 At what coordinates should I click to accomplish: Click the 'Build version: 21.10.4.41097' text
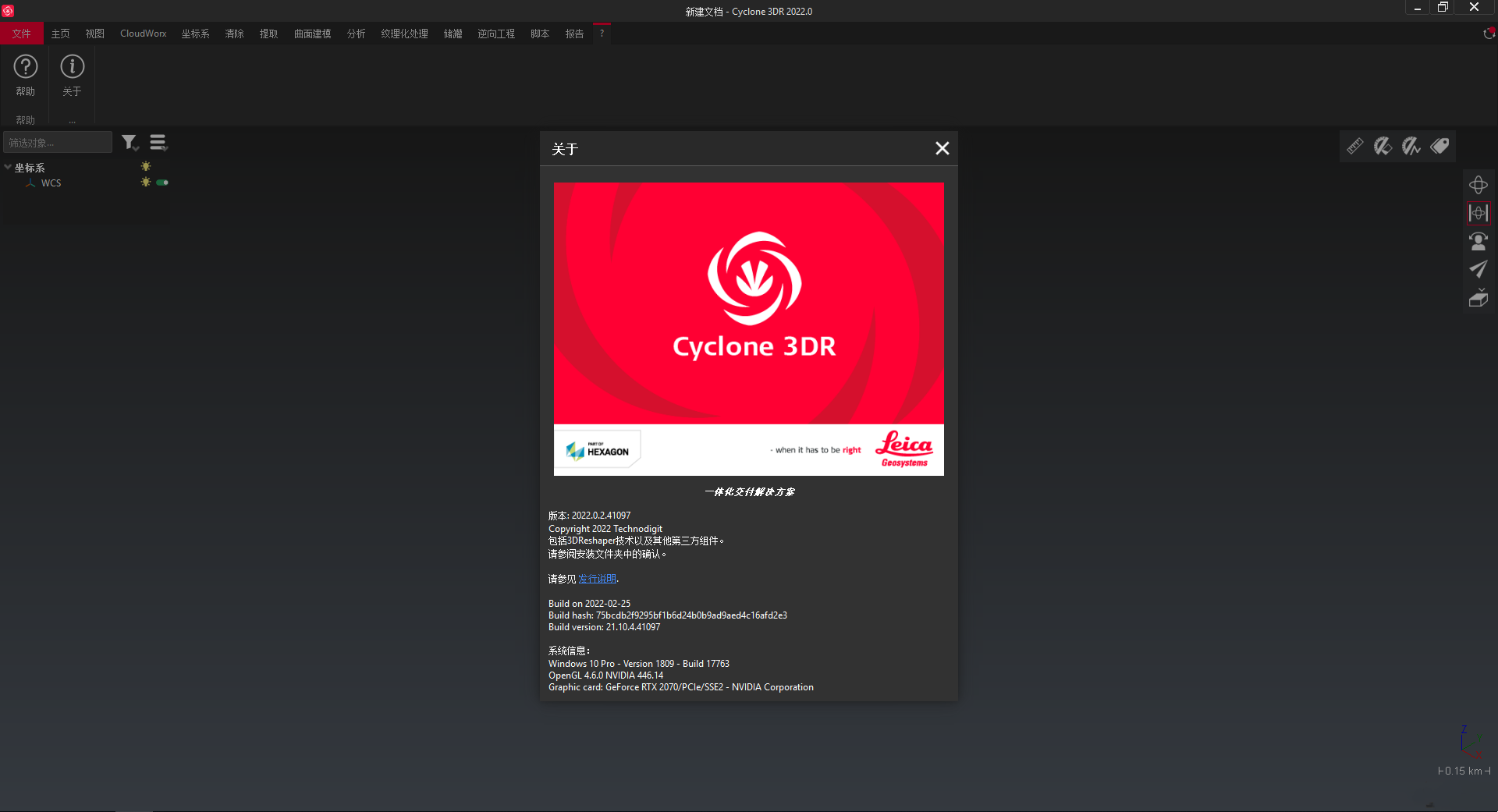coord(605,627)
